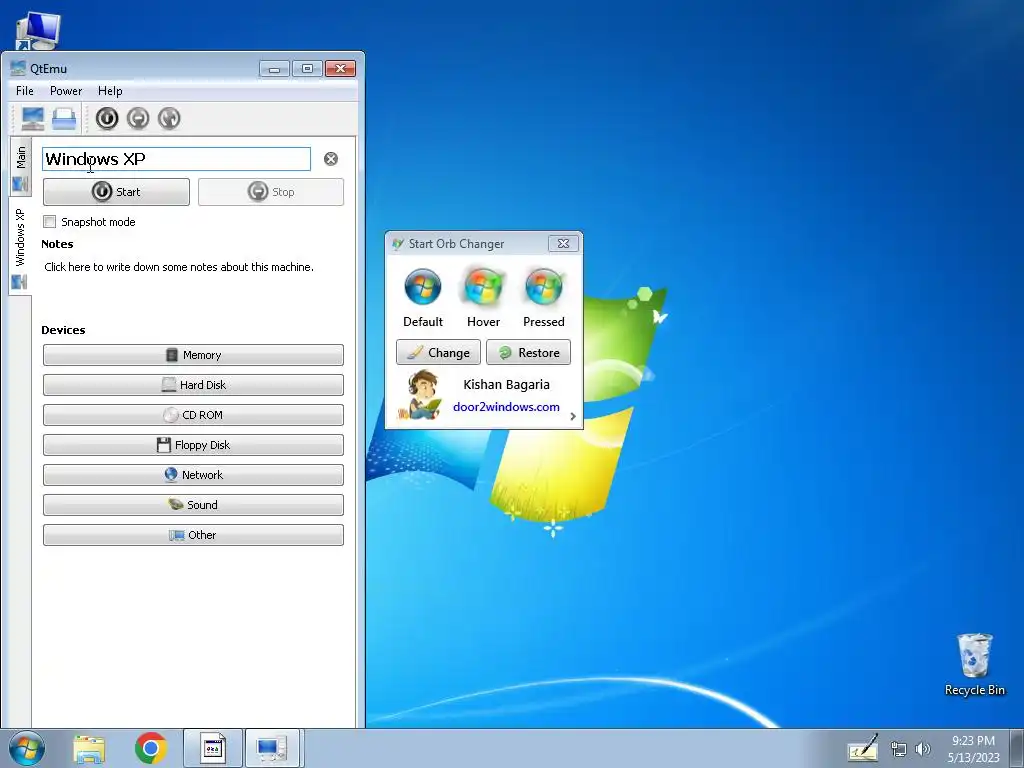Open the Recycle Bin on the desktop
The height and width of the screenshot is (768, 1024).
click(974, 664)
